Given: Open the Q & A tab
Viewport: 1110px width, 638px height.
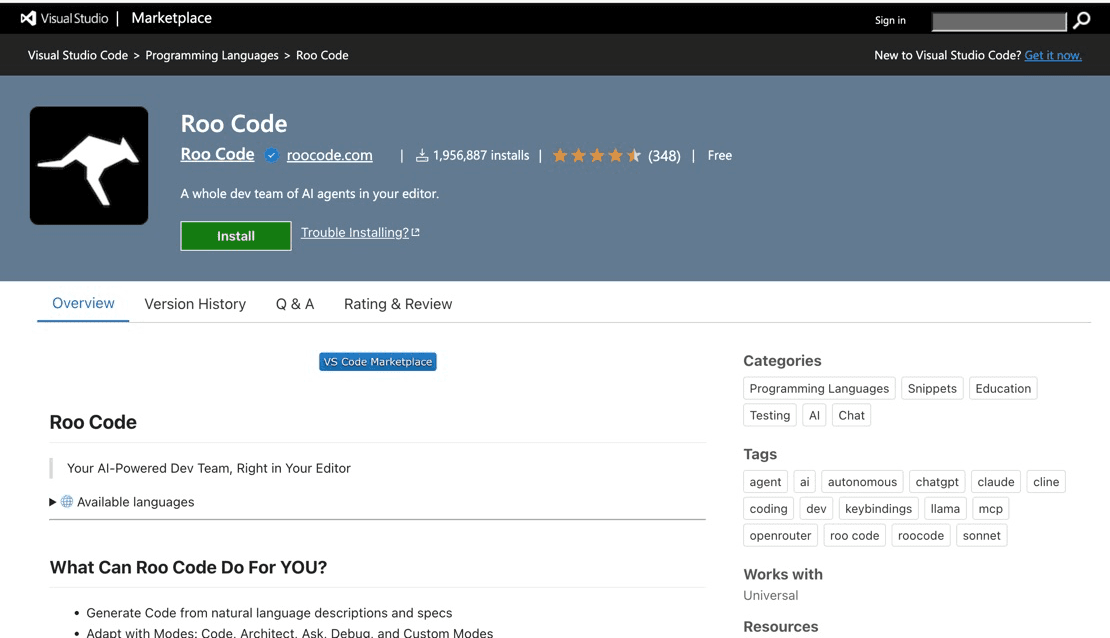Looking at the screenshot, I should [295, 304].
